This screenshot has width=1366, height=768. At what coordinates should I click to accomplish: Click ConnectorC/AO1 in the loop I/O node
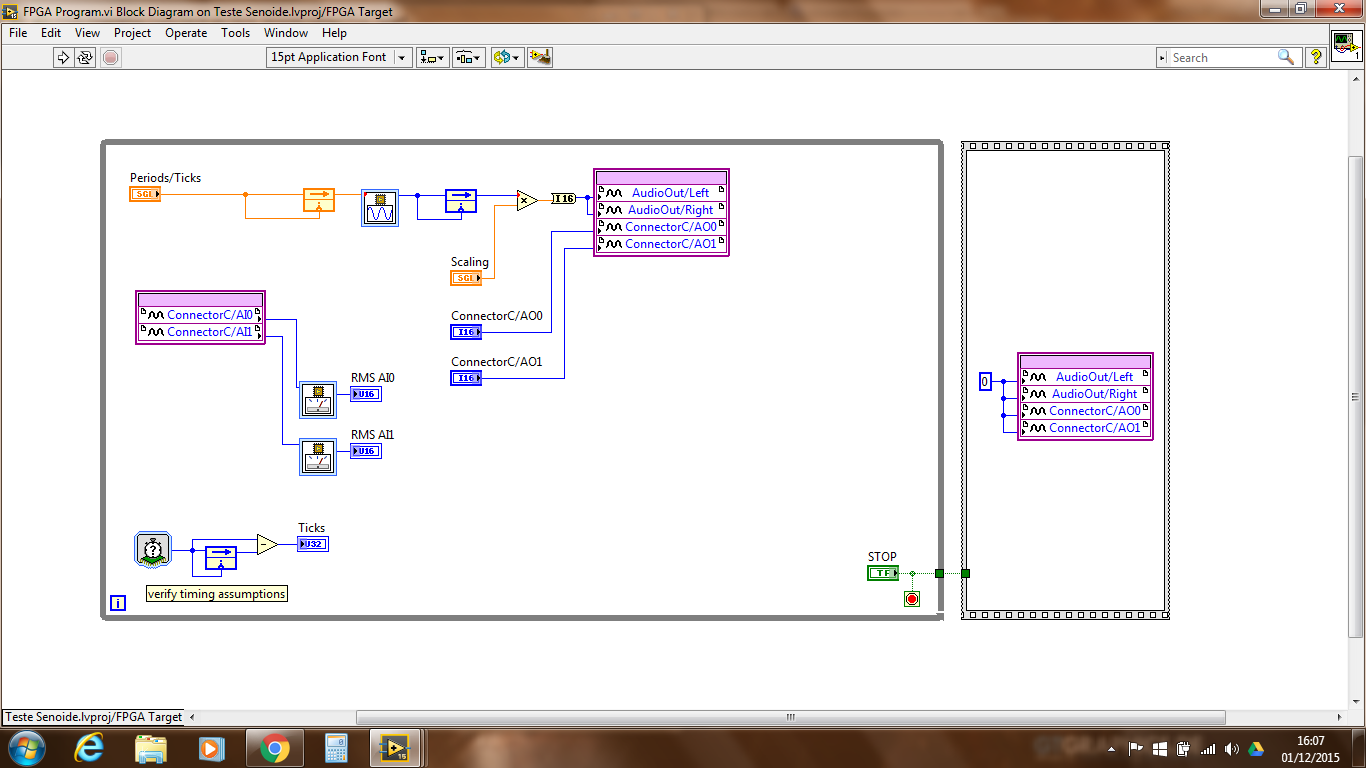661,243
